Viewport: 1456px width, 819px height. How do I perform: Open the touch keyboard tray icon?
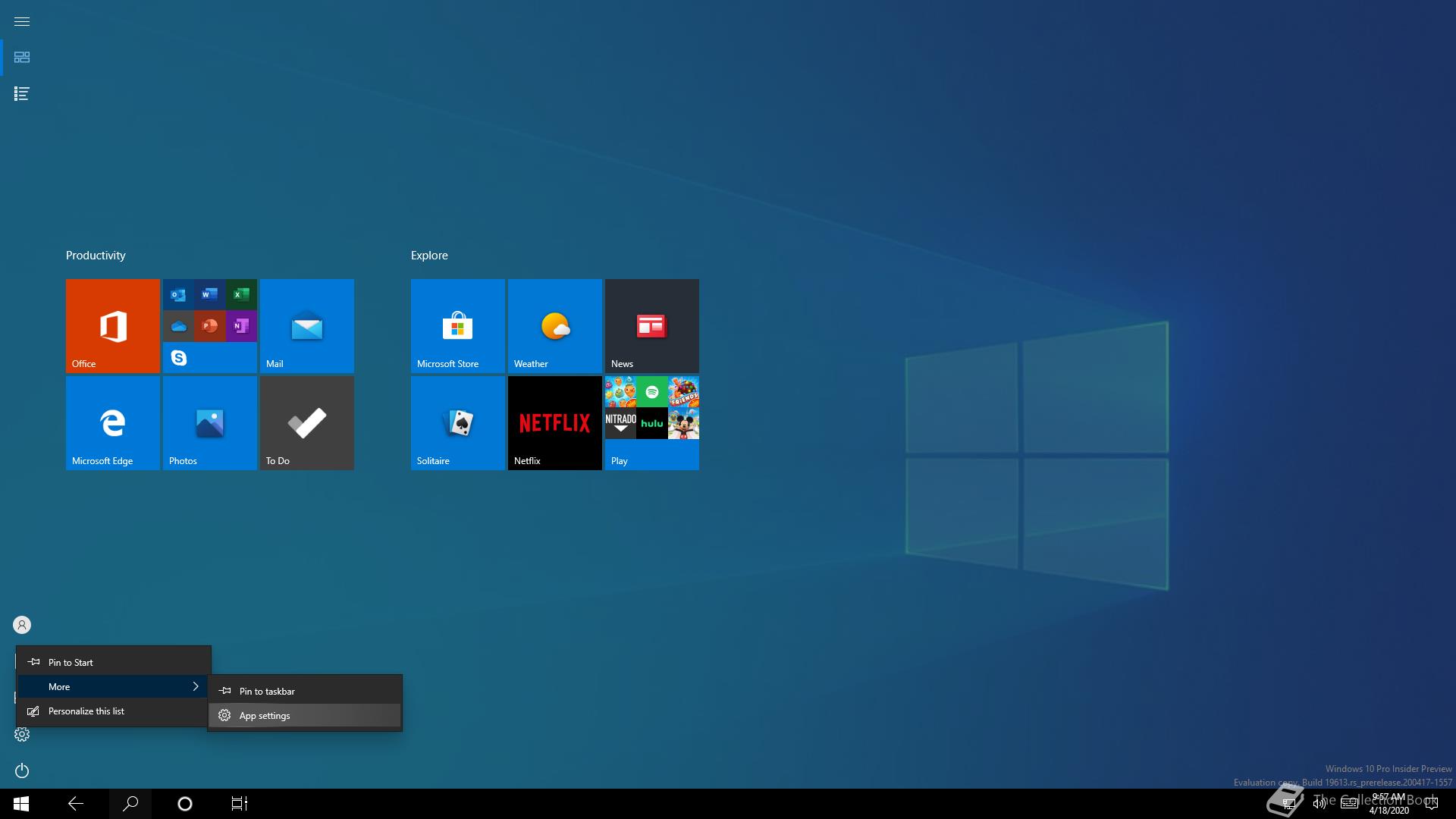(1349, 804)
